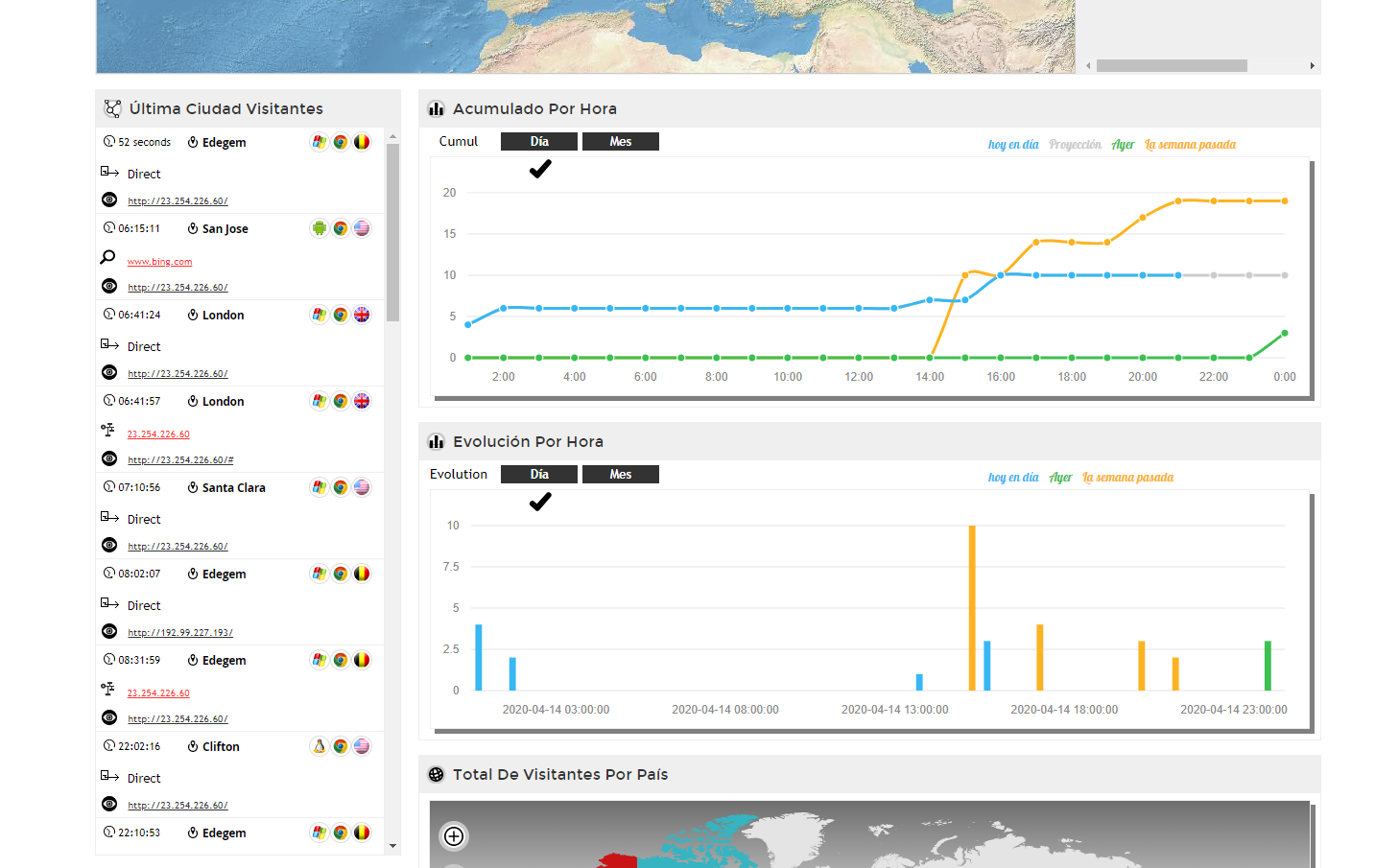Click the Belgium flag icon on first visitor
This screenshot has height=868, width=1375.
tap(362, 142)
